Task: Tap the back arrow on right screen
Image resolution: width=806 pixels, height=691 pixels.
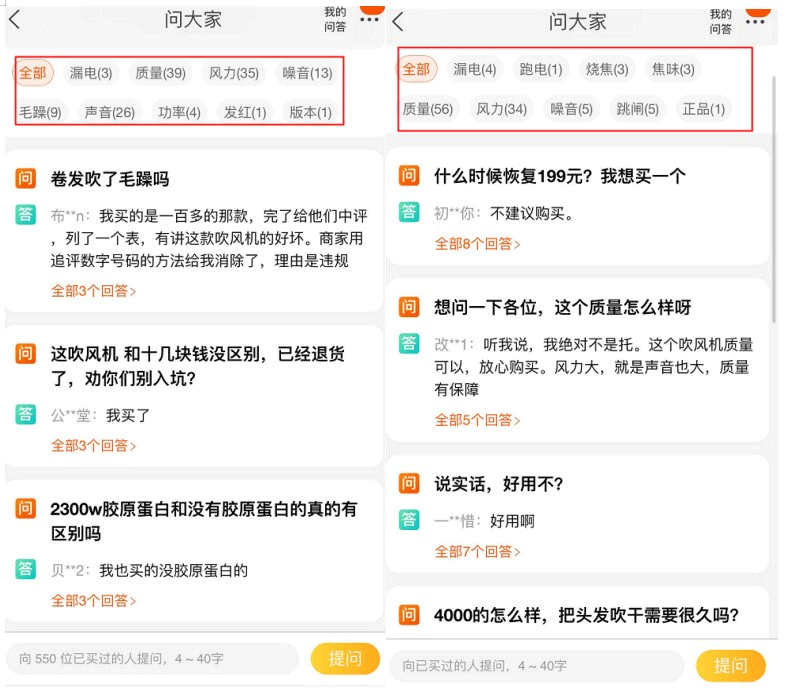Action: [x=399, y=21]
